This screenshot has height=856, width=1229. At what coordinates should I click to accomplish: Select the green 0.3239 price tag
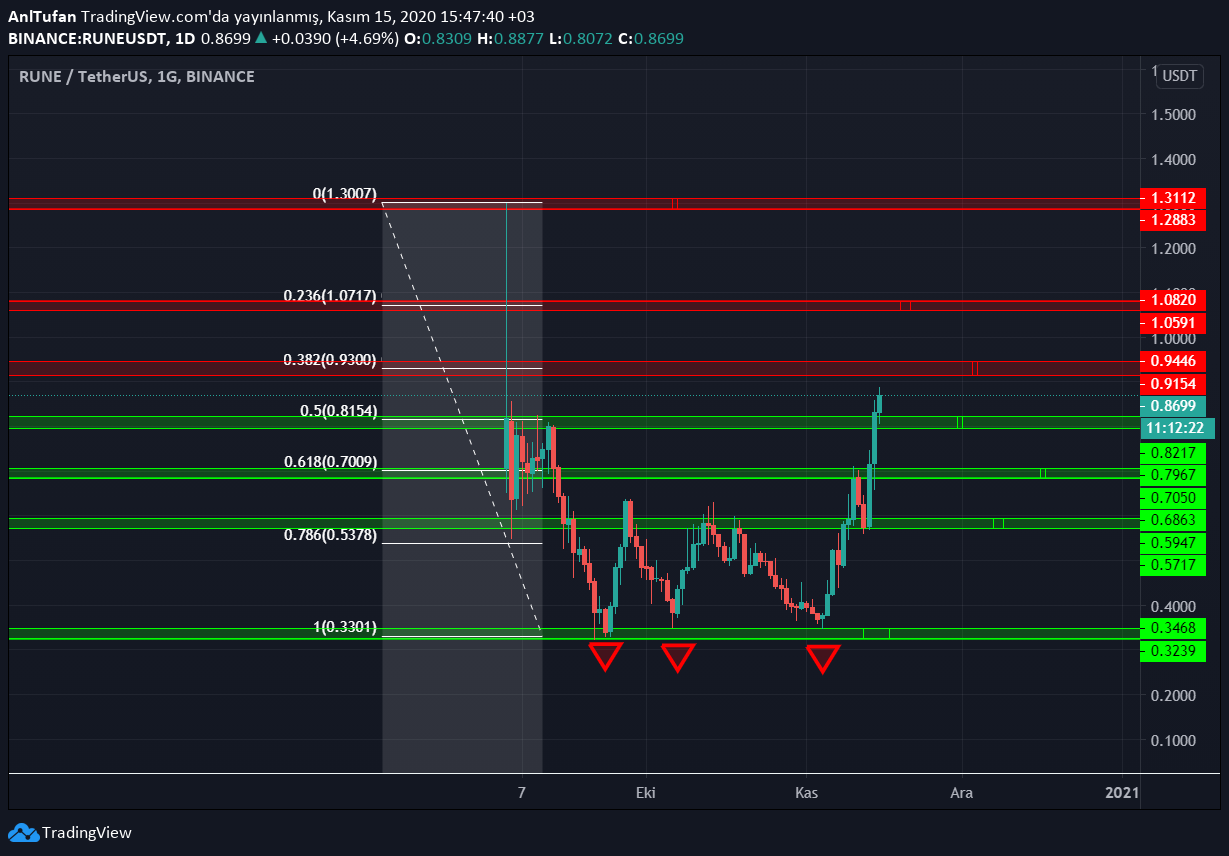[1172, 651]
